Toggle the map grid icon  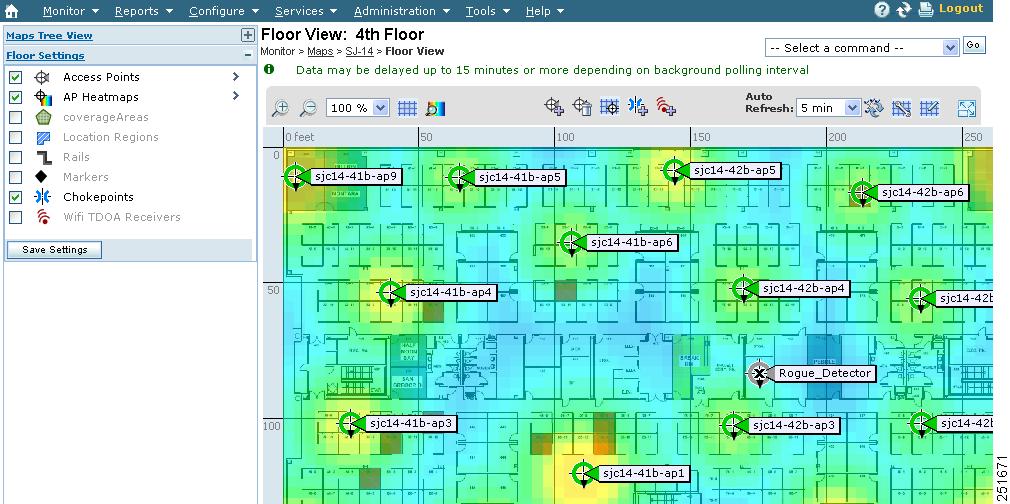[x=407, y=108]
